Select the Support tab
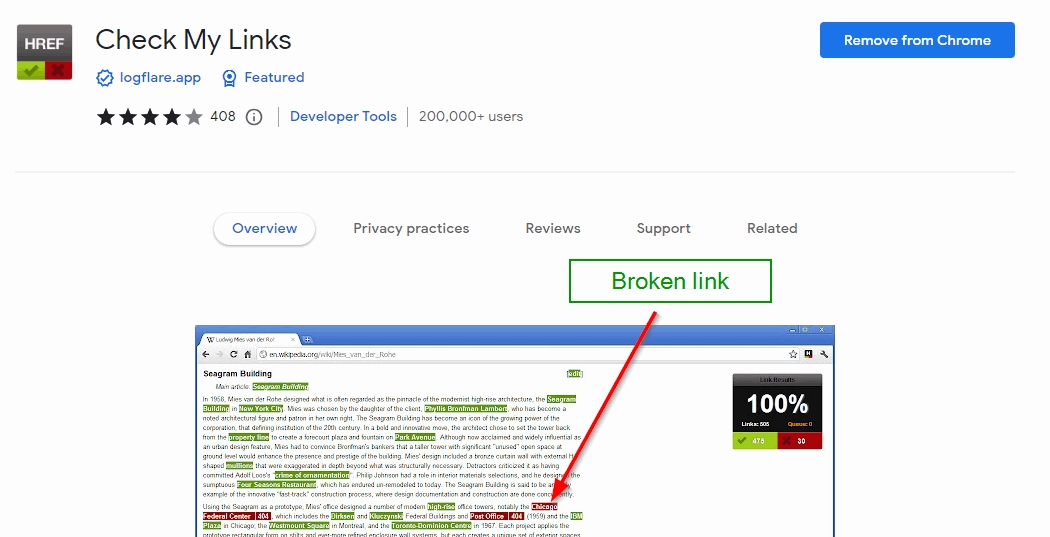 (x=663, y=229)
